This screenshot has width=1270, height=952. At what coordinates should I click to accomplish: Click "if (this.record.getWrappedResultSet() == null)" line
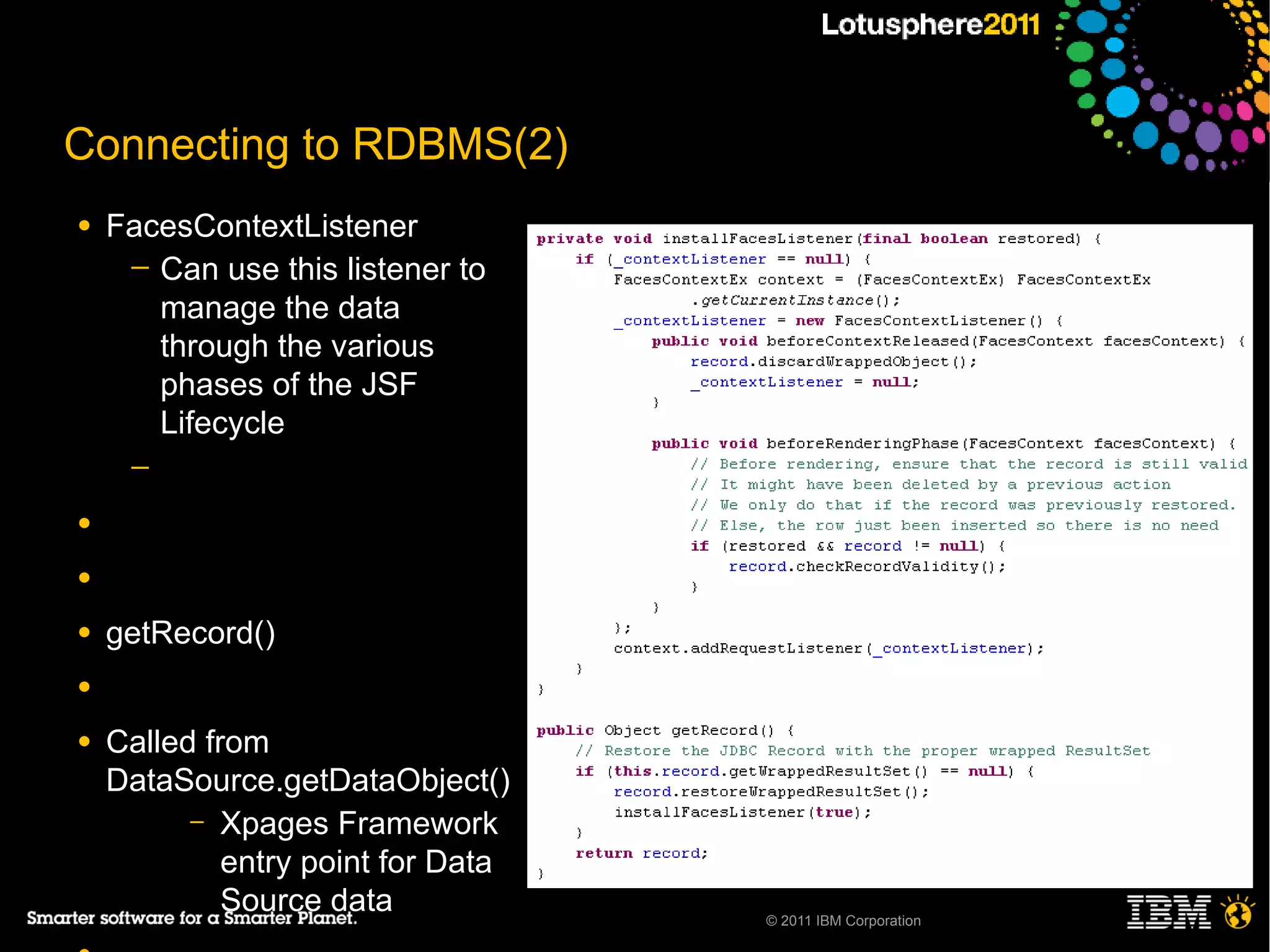click(804, 771)
